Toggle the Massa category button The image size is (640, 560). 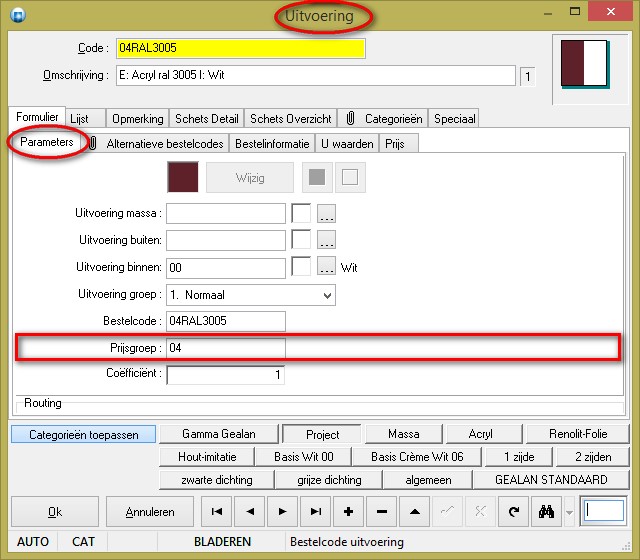(404, 434)
